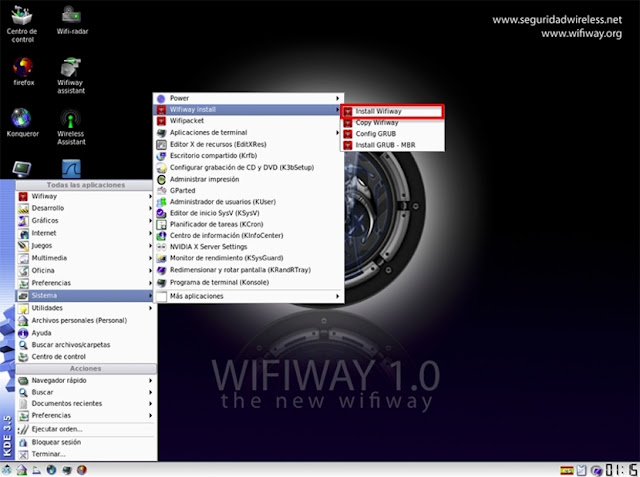Open Programa de terminal (Konsole)
Screen dimensions: 640x477
249,282
